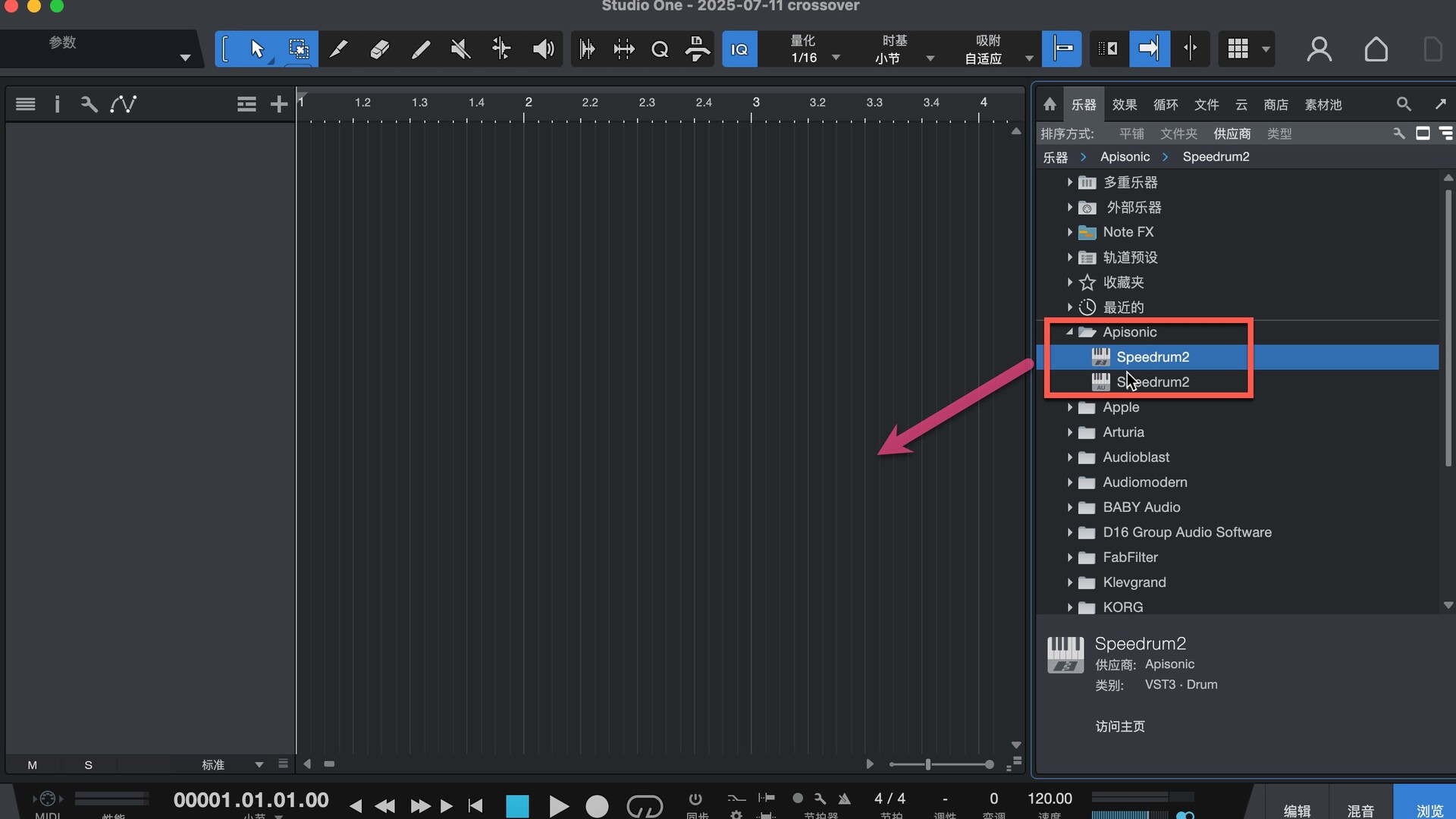Open the 编辑 view
1456x819 pixels.
(1297, 810)
